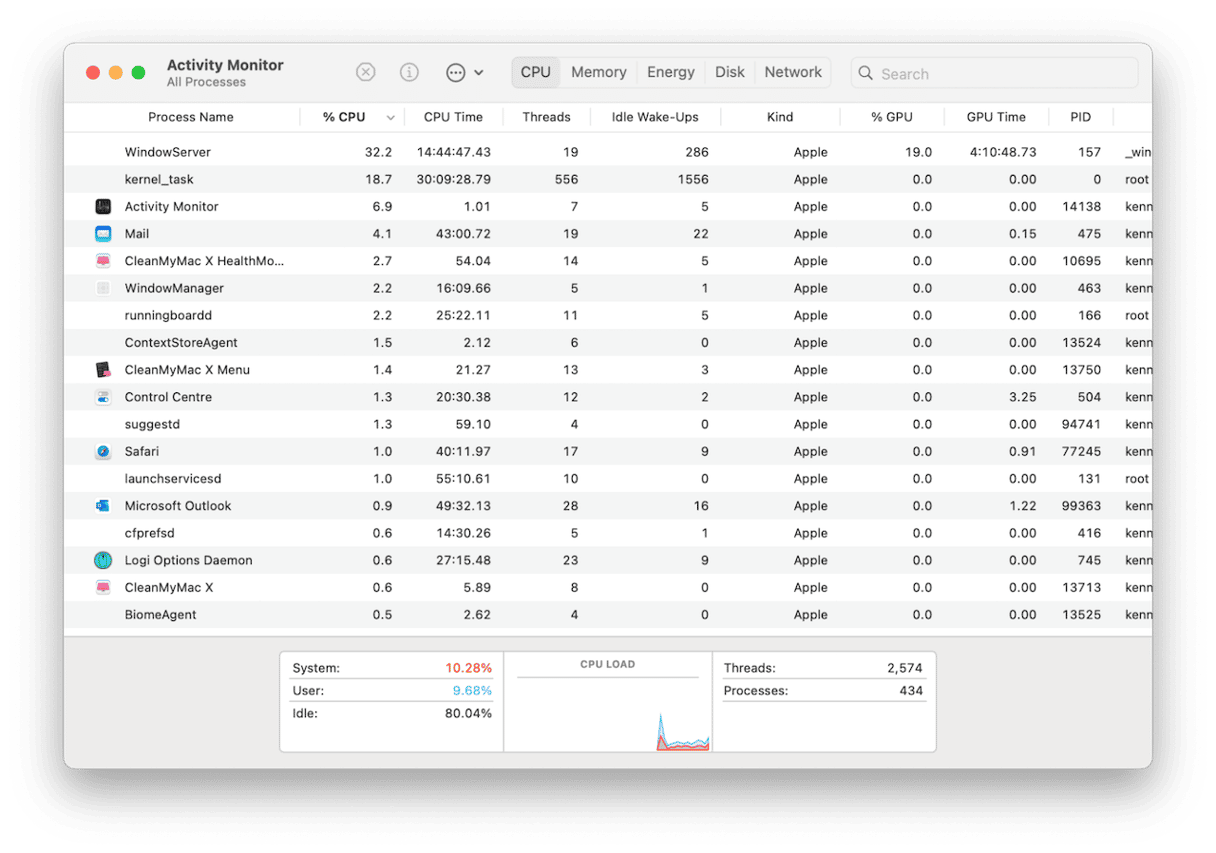Switch to the Network tab

click(x=793, y=72)
